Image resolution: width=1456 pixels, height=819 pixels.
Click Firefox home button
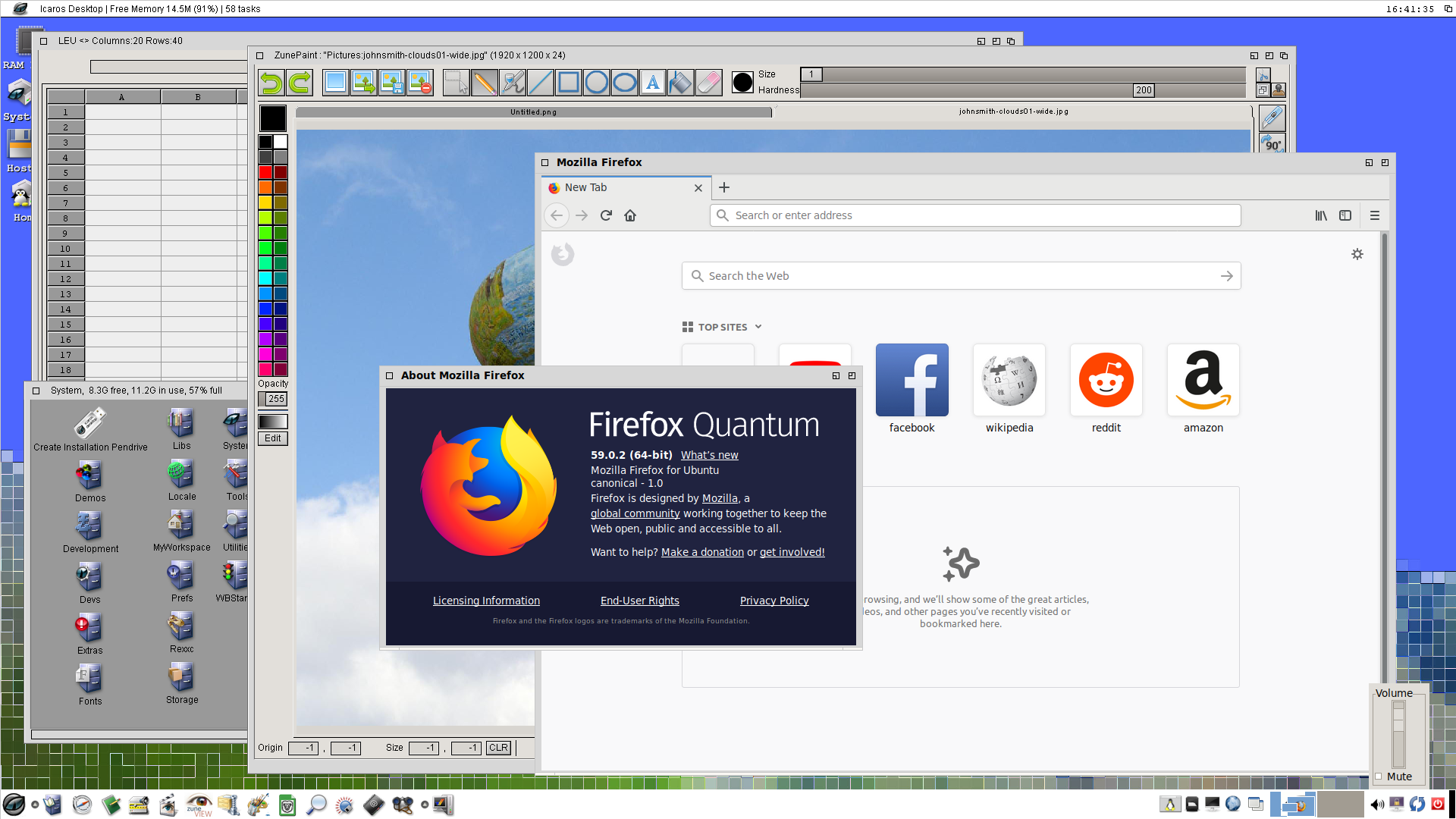629,215
